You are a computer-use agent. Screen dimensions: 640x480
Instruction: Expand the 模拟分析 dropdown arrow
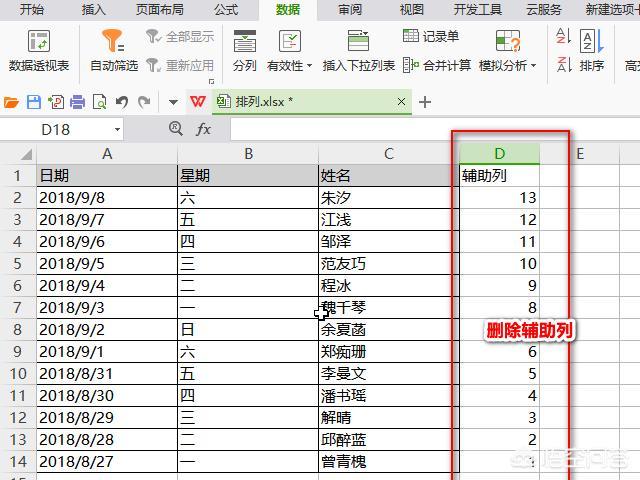[533, 66]
